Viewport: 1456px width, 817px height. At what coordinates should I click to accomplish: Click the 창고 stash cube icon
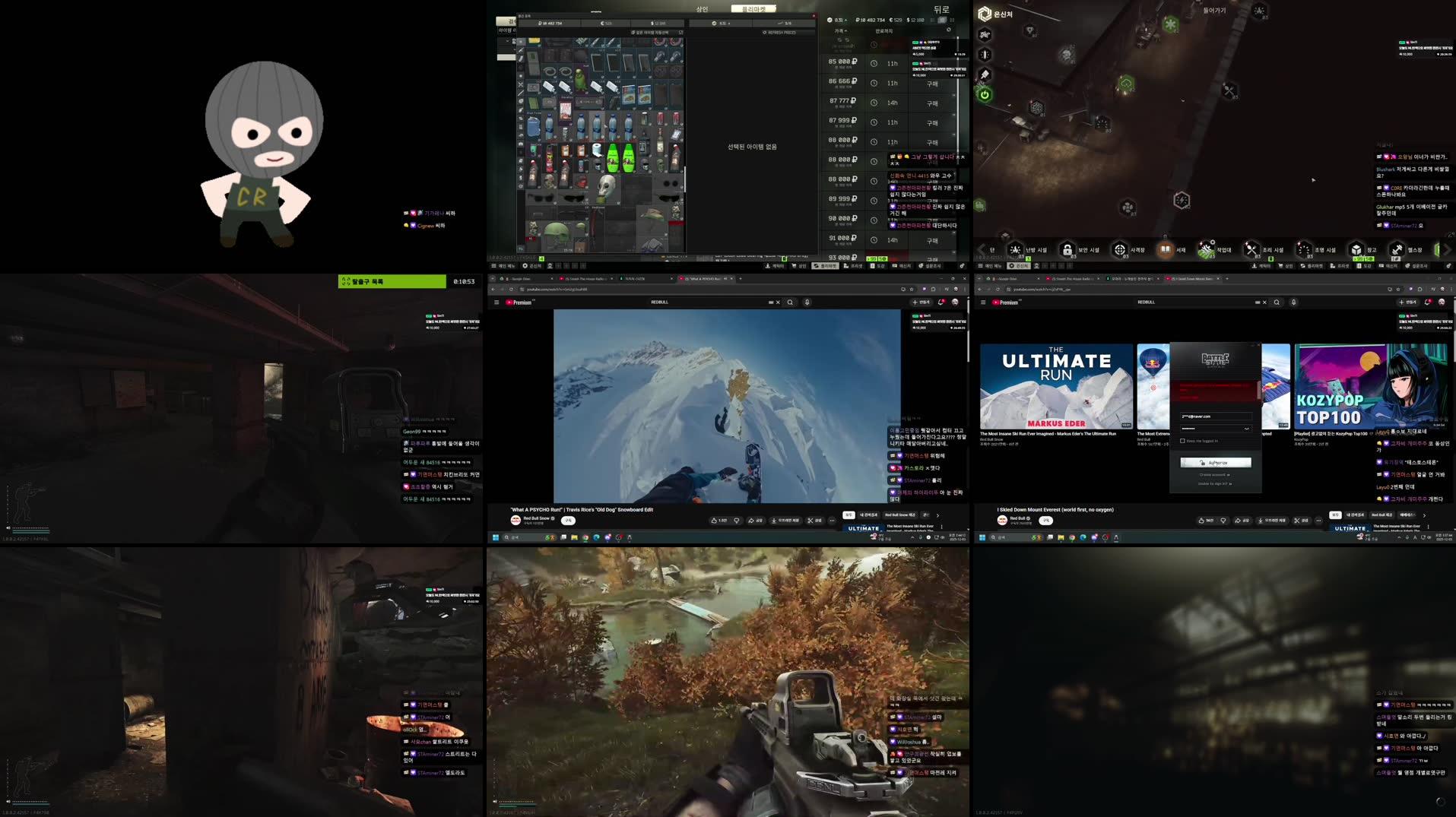1356,249
